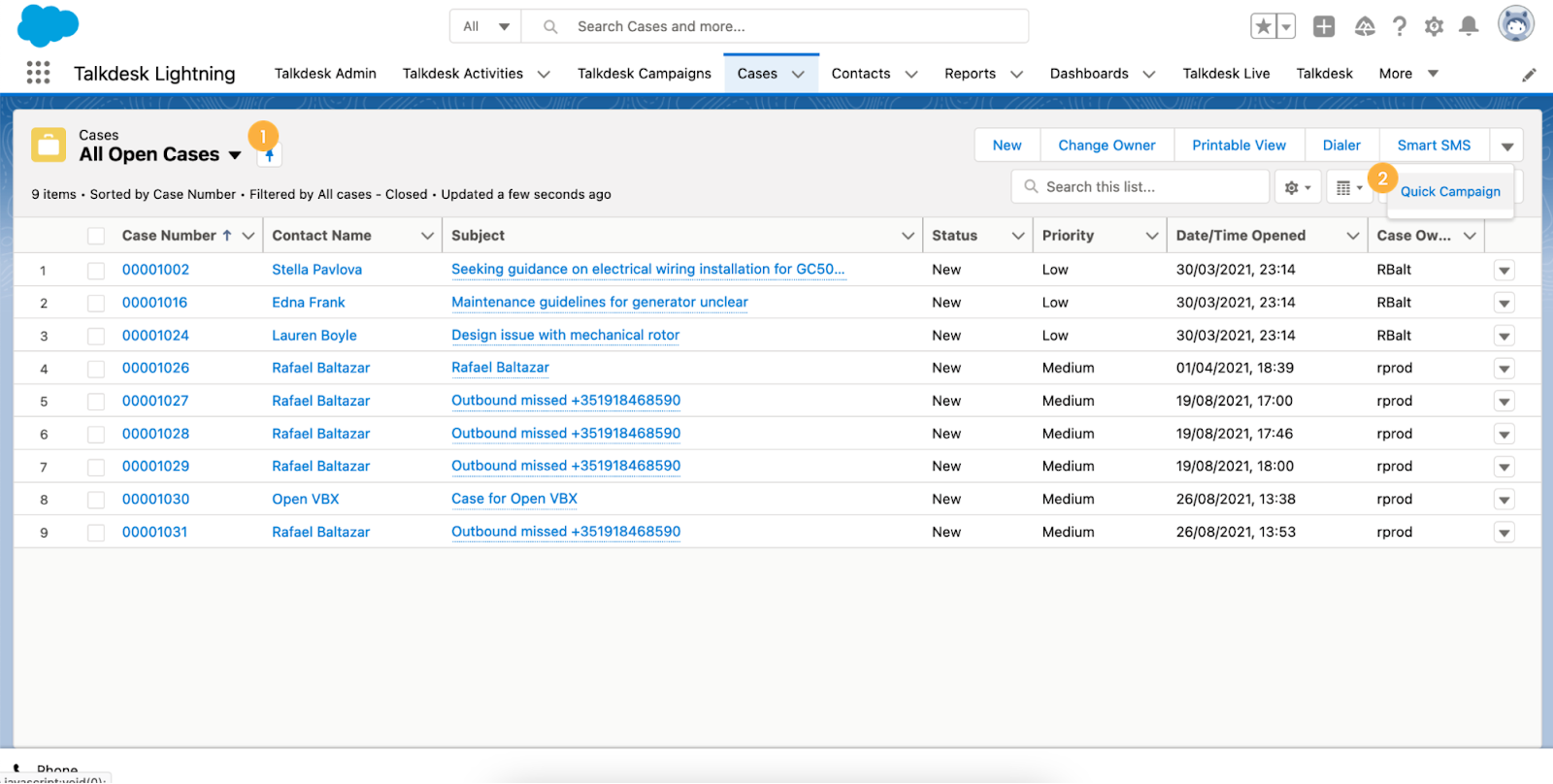Open the Favorites star icon
Image resolution: width=1553 pixels, height=784 pixels.
(1263, 26)
